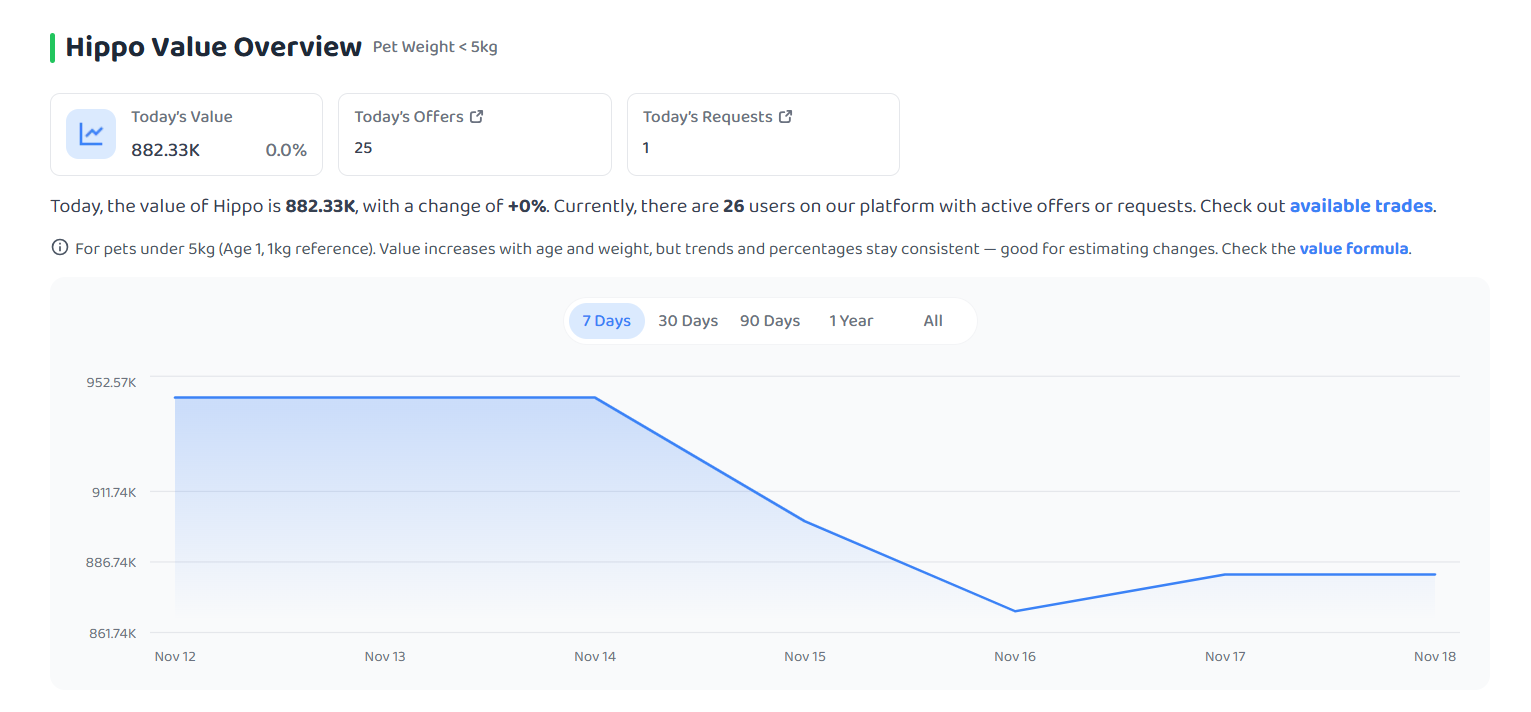Click the Today's Value card

(x=186, y=134)
